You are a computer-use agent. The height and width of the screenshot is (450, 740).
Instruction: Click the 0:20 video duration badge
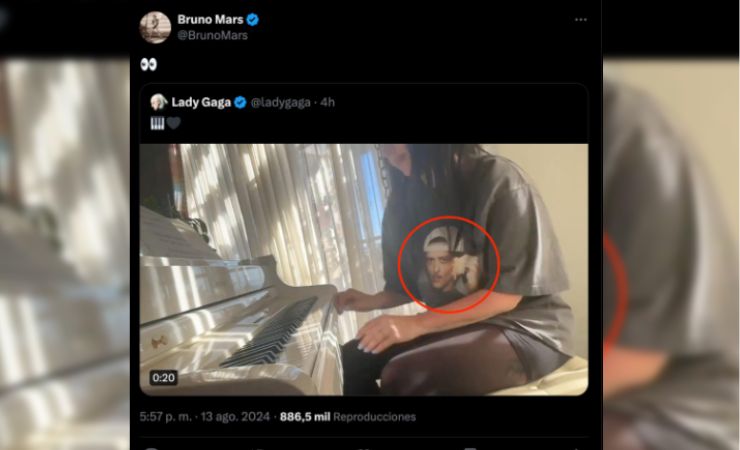click(163, 378)
